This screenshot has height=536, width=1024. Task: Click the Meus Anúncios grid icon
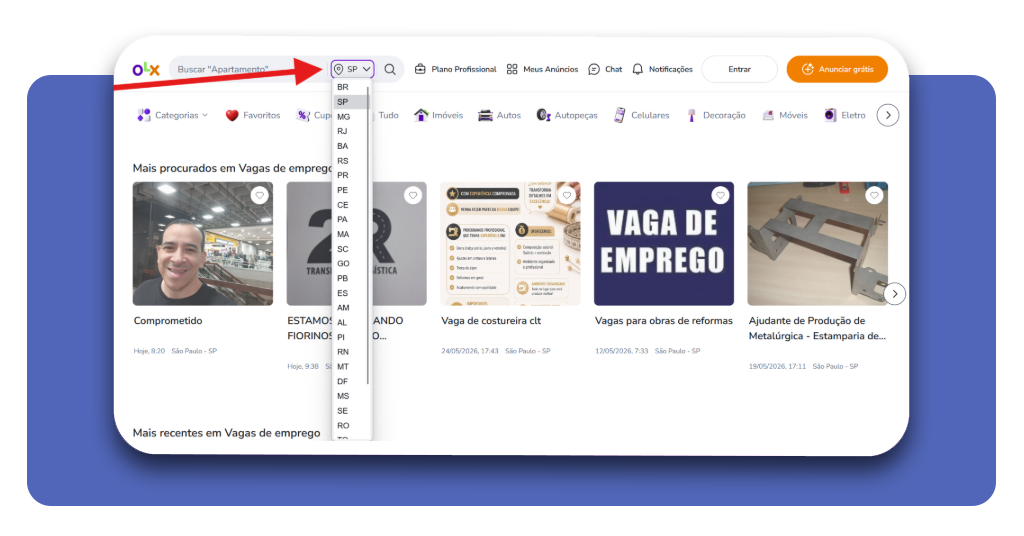[x=512, y=69]
